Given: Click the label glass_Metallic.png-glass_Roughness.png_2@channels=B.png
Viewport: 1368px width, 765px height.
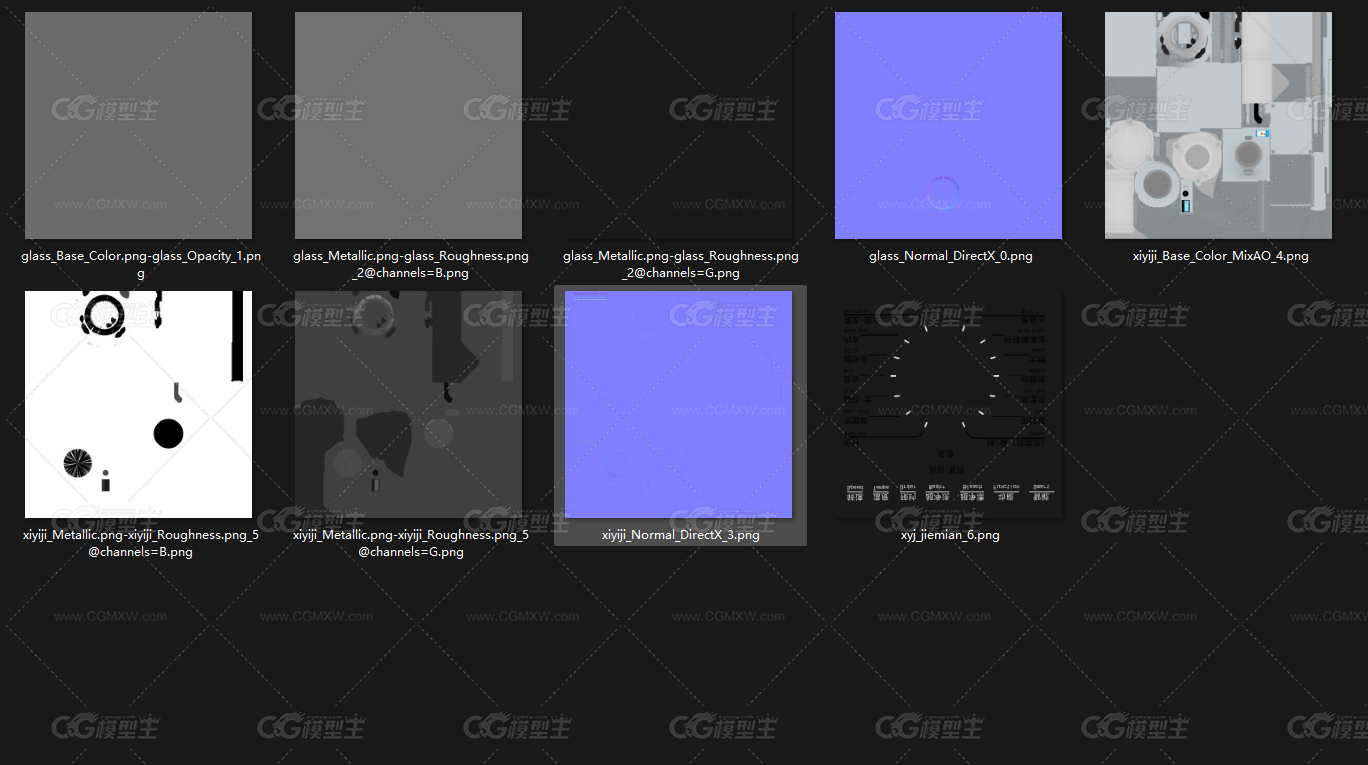Looking at the screenshot, I should 411,264.
